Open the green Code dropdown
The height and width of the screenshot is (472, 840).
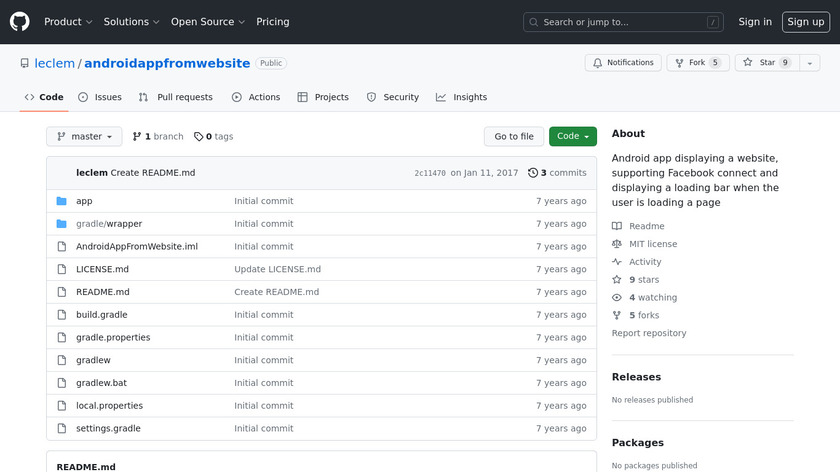572,137
